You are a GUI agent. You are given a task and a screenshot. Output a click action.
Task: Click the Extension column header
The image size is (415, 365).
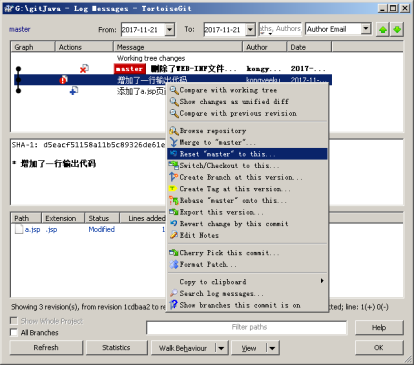pyautogui.click(x=63, y=218)
